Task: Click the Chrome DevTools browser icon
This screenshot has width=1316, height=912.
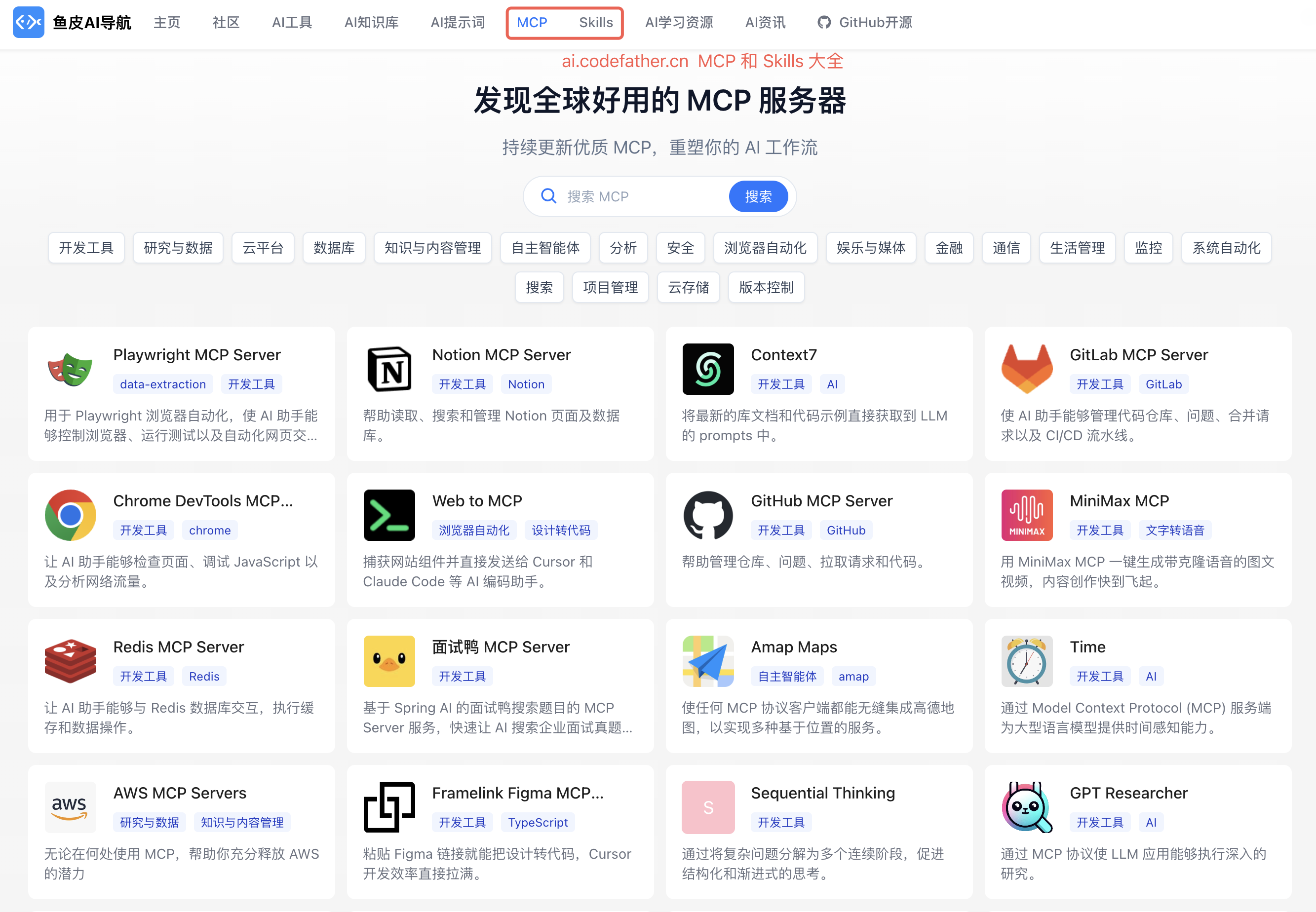Action: click(70, 515)
